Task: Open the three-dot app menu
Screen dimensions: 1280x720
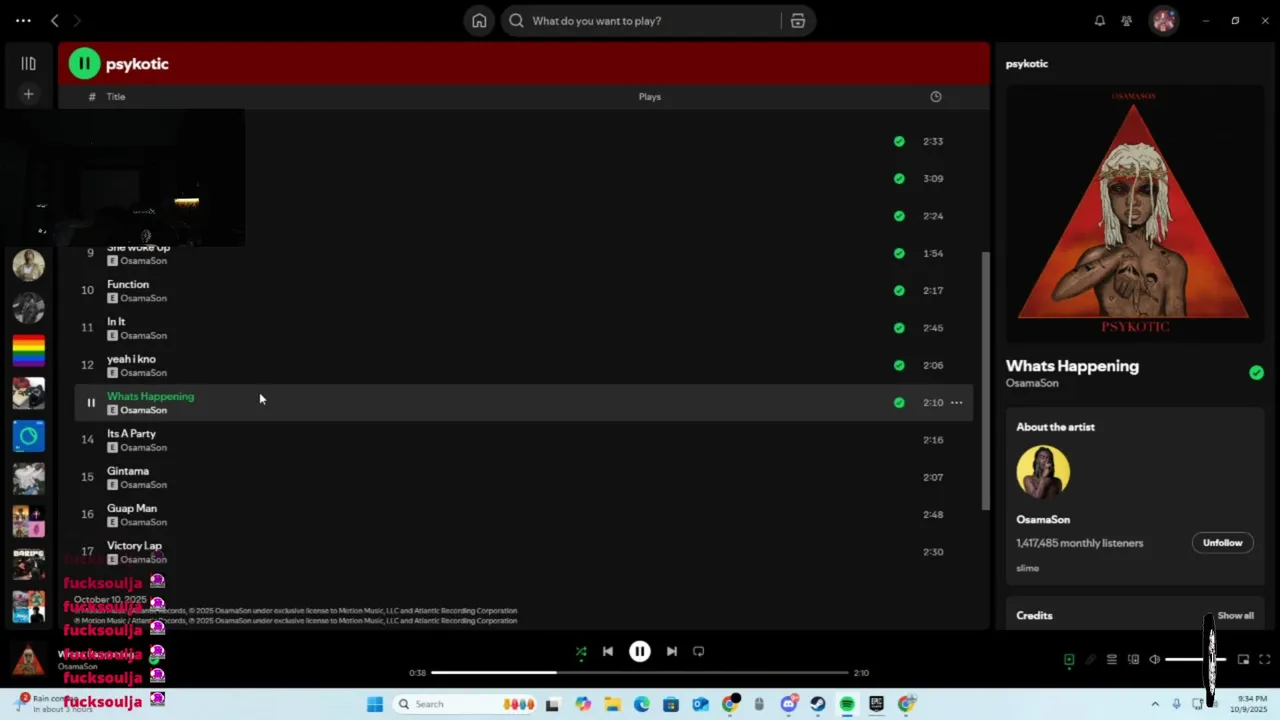Action: [x=23, y=21]
